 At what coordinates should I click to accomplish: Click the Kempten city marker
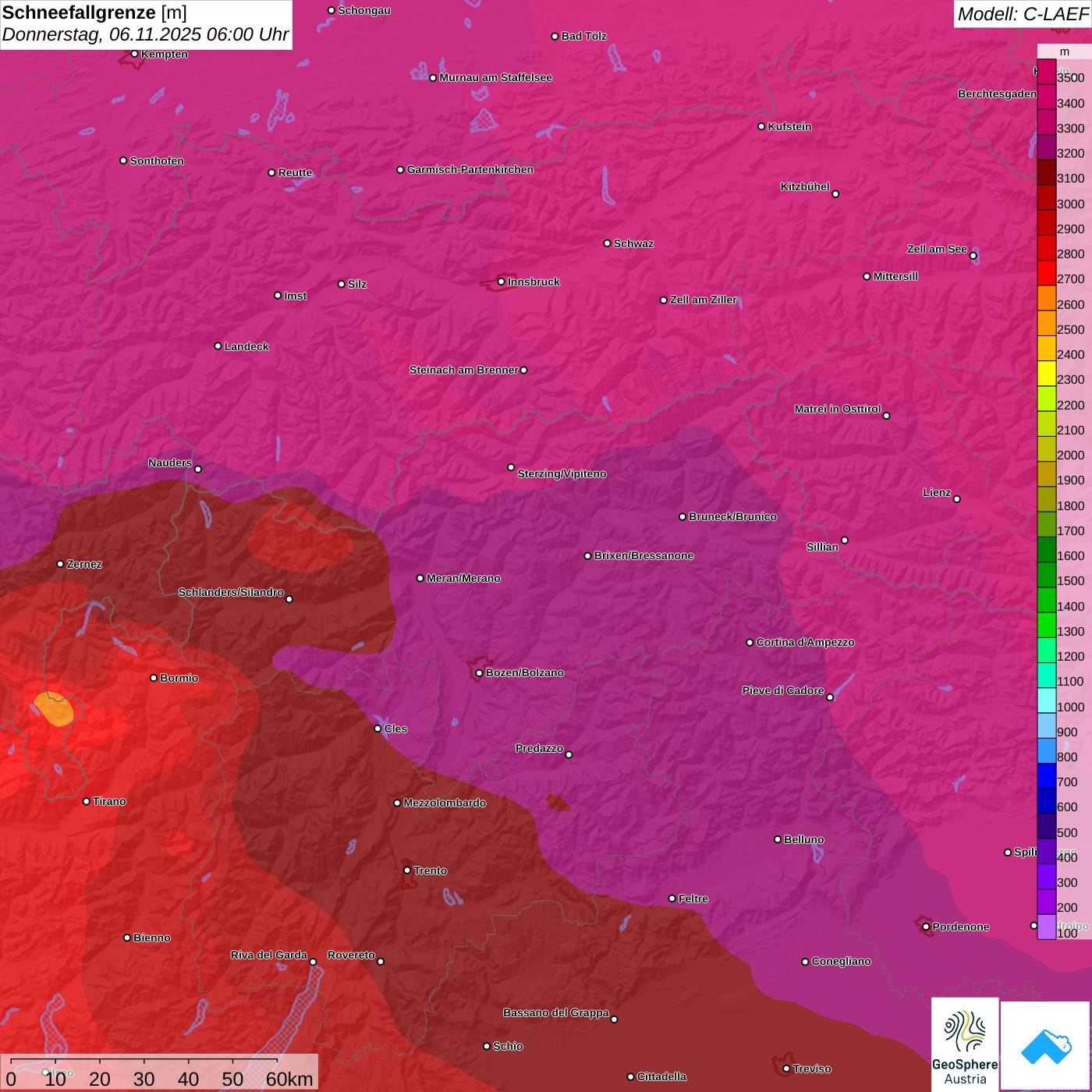click(x=134, y=54)
